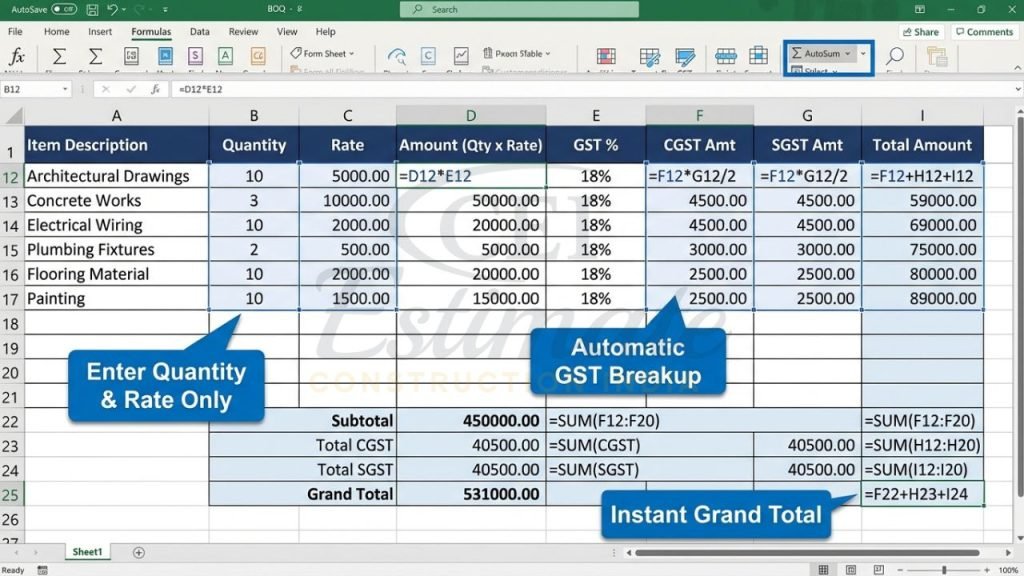Click the purple S book icon
This screenshot has width=1024, height=576.
point(195,56)
